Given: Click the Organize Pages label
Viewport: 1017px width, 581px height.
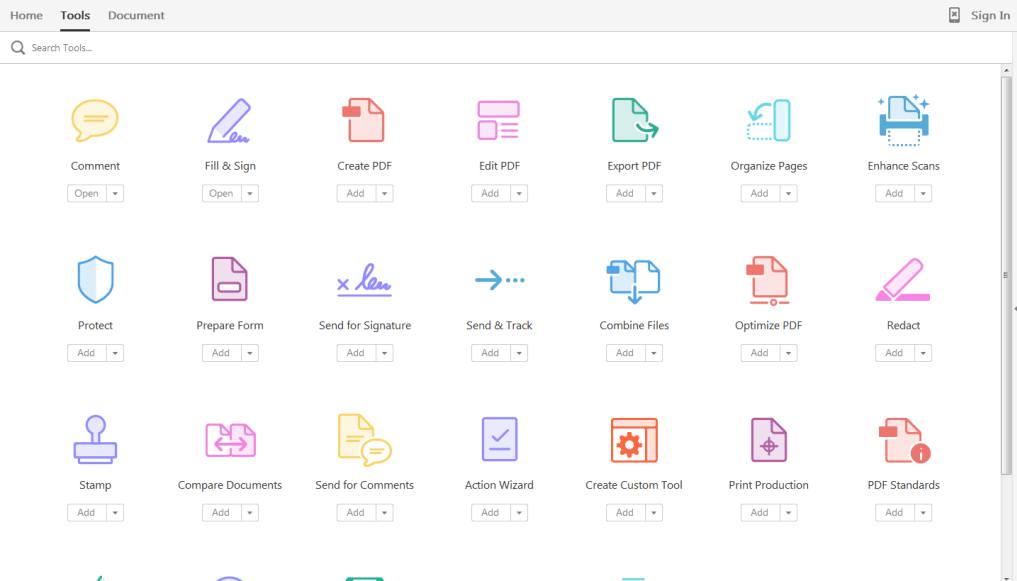Looking at the screenshot, I should click(769, 166).
